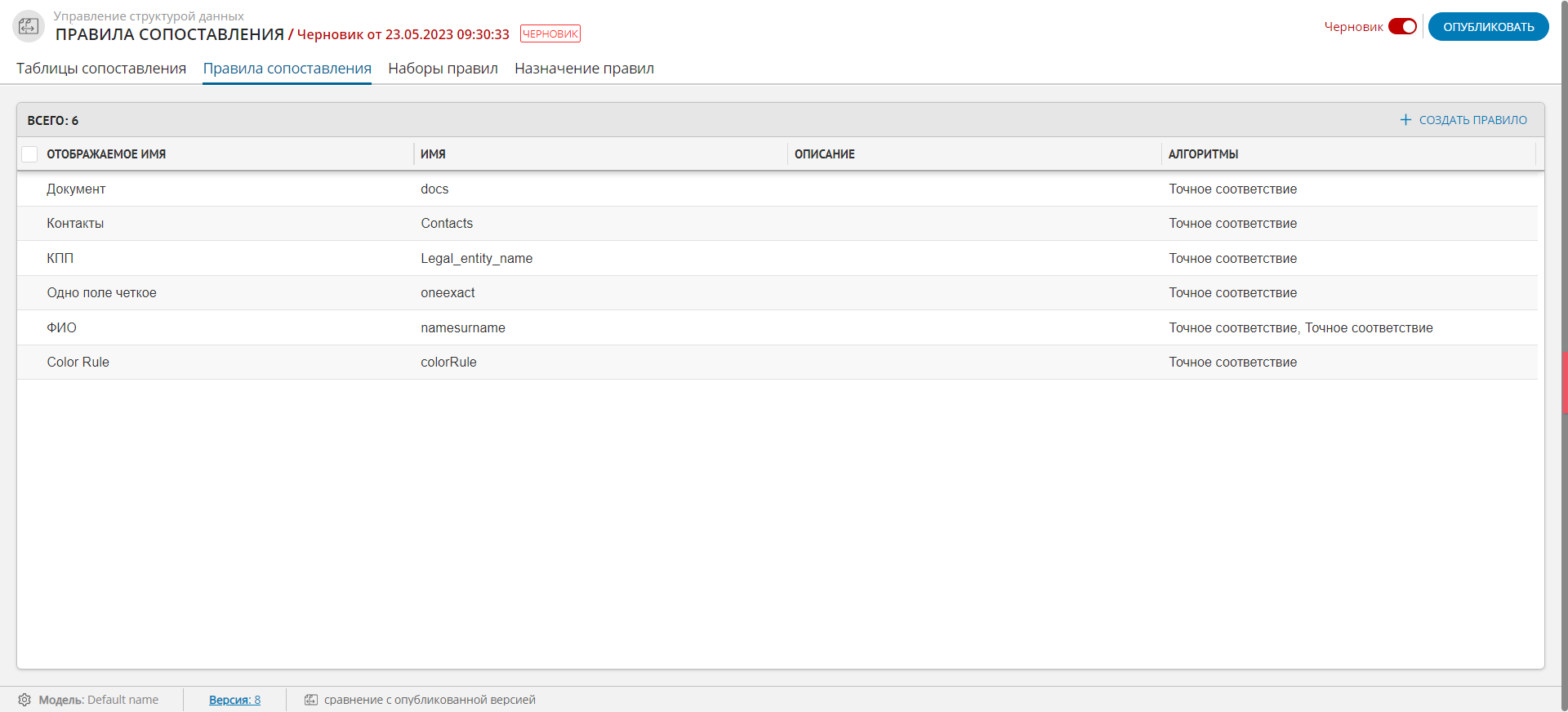This screenshot has width=1568, height=712.
Task: Click the сравнение с опубликованной версией text
Action: coord(430,700)
